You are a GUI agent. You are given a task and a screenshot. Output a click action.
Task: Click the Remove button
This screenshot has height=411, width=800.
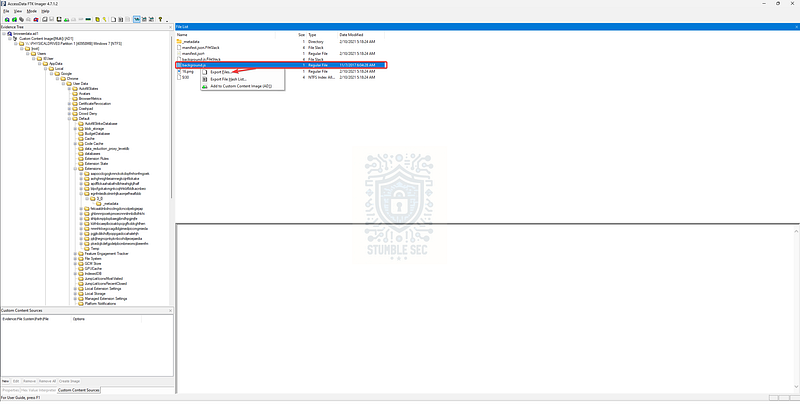point(30,381)
